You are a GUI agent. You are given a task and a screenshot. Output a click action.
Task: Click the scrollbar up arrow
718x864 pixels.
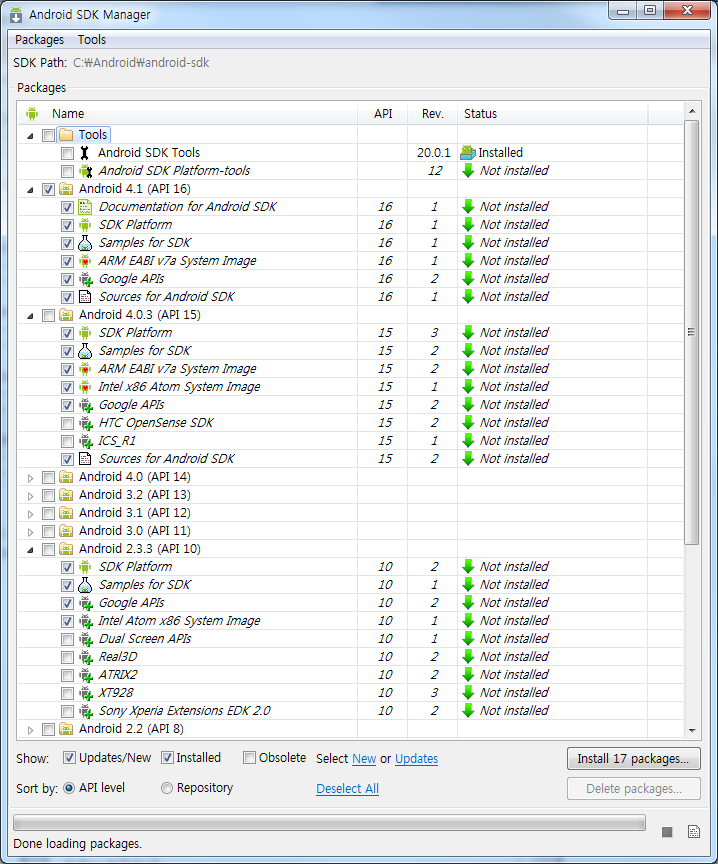[x=692, y=111]
